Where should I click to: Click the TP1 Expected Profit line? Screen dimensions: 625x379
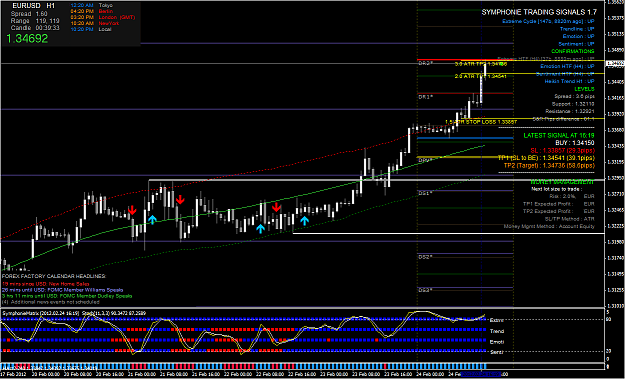pyautogui.click(x=558, y=204)
